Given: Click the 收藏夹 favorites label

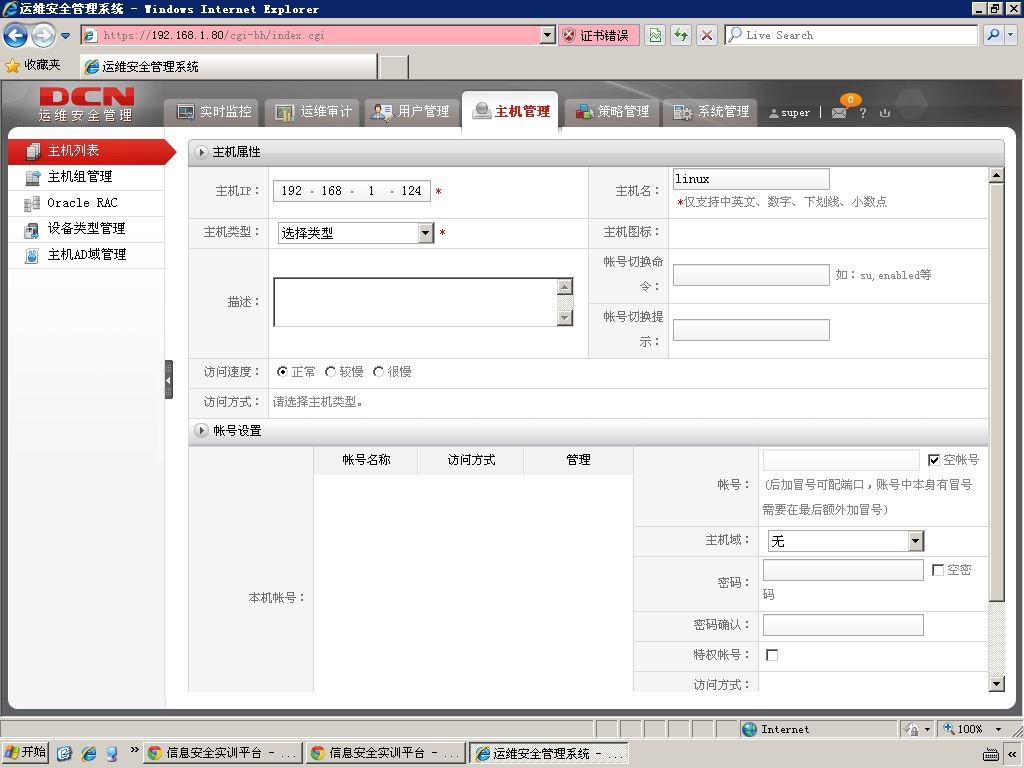Looking at the screenshot, I should click(x=42, y=65).
